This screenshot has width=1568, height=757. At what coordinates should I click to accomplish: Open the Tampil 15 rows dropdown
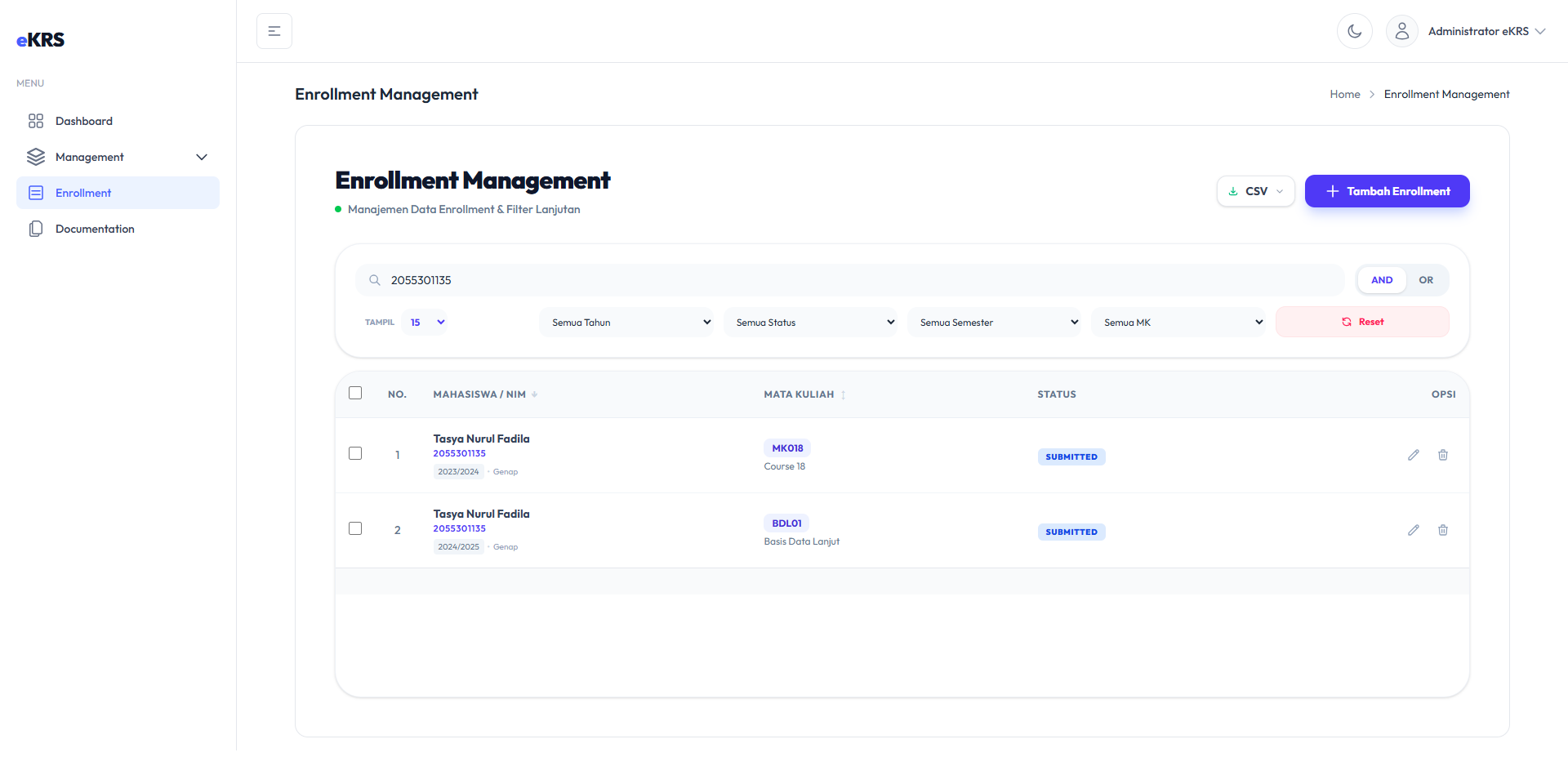coord(426,323)
